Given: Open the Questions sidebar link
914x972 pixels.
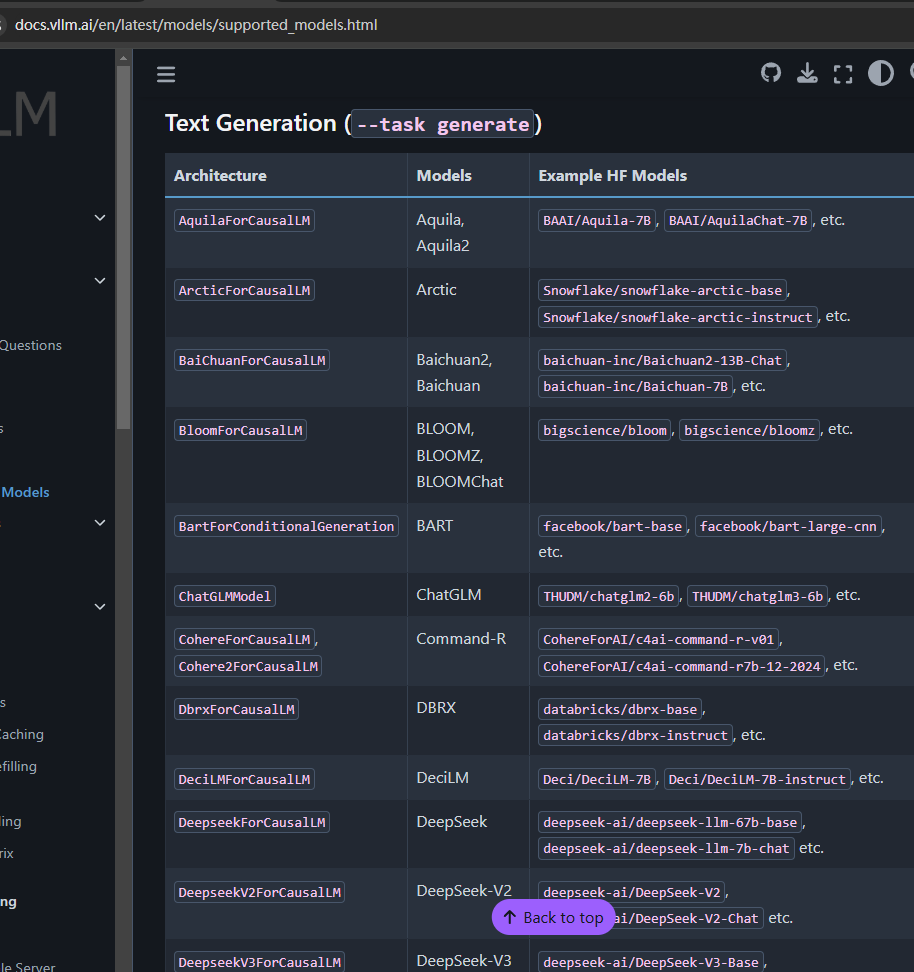Looking at the screenshot, I should [x=31, y=345].
